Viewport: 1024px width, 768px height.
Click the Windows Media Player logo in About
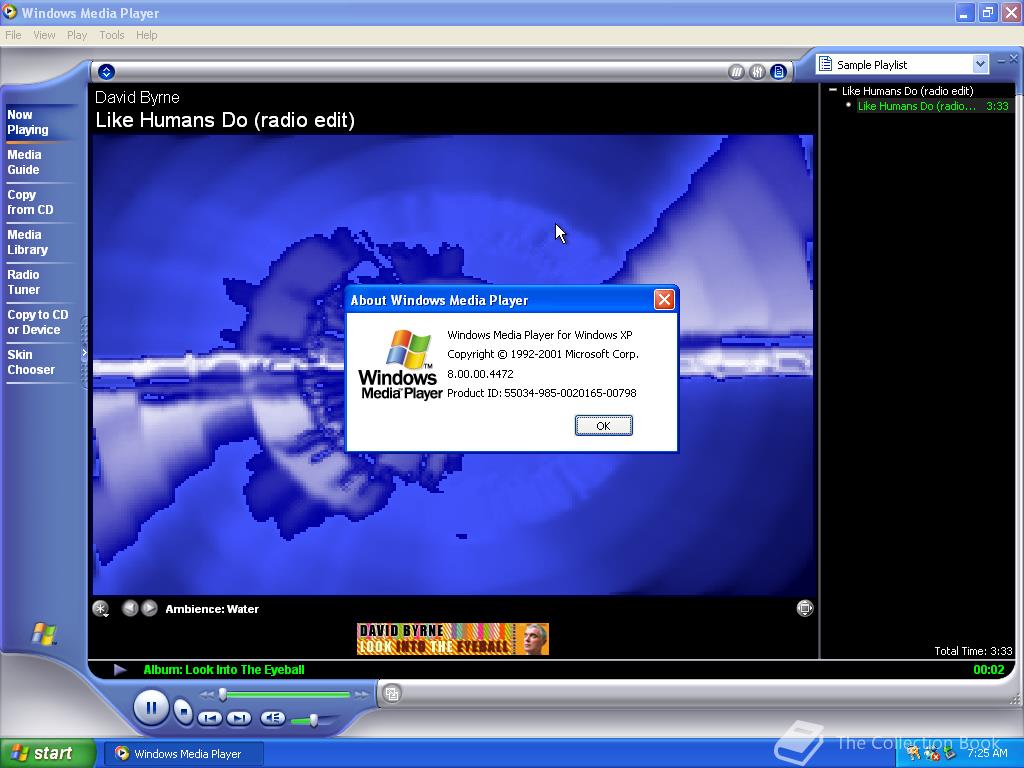(400, 364)
